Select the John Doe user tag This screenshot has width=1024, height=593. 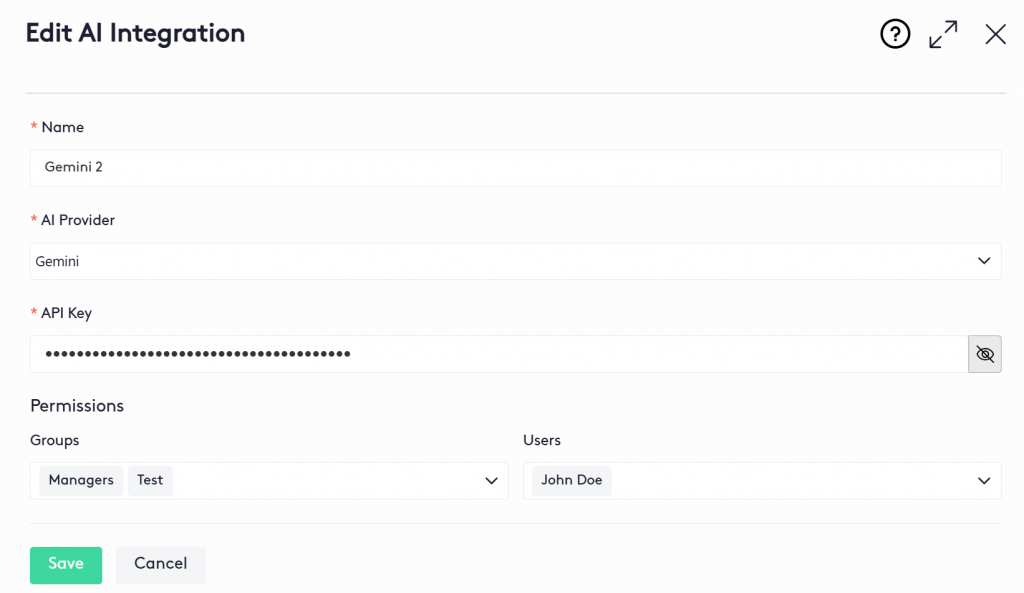[571, 481]
